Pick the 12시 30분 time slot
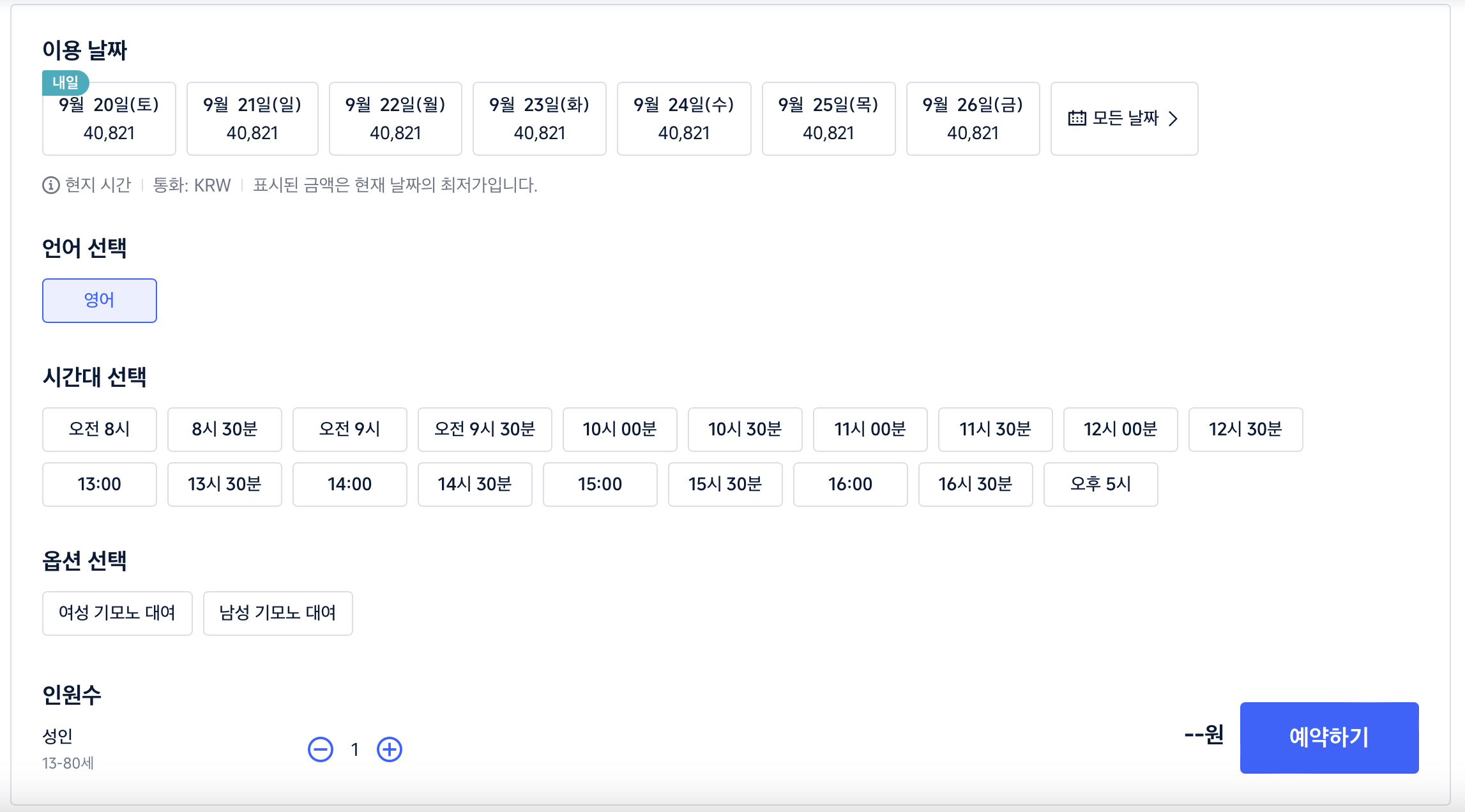This screenshot has width=1465, height=812. tap(1245, 429)
